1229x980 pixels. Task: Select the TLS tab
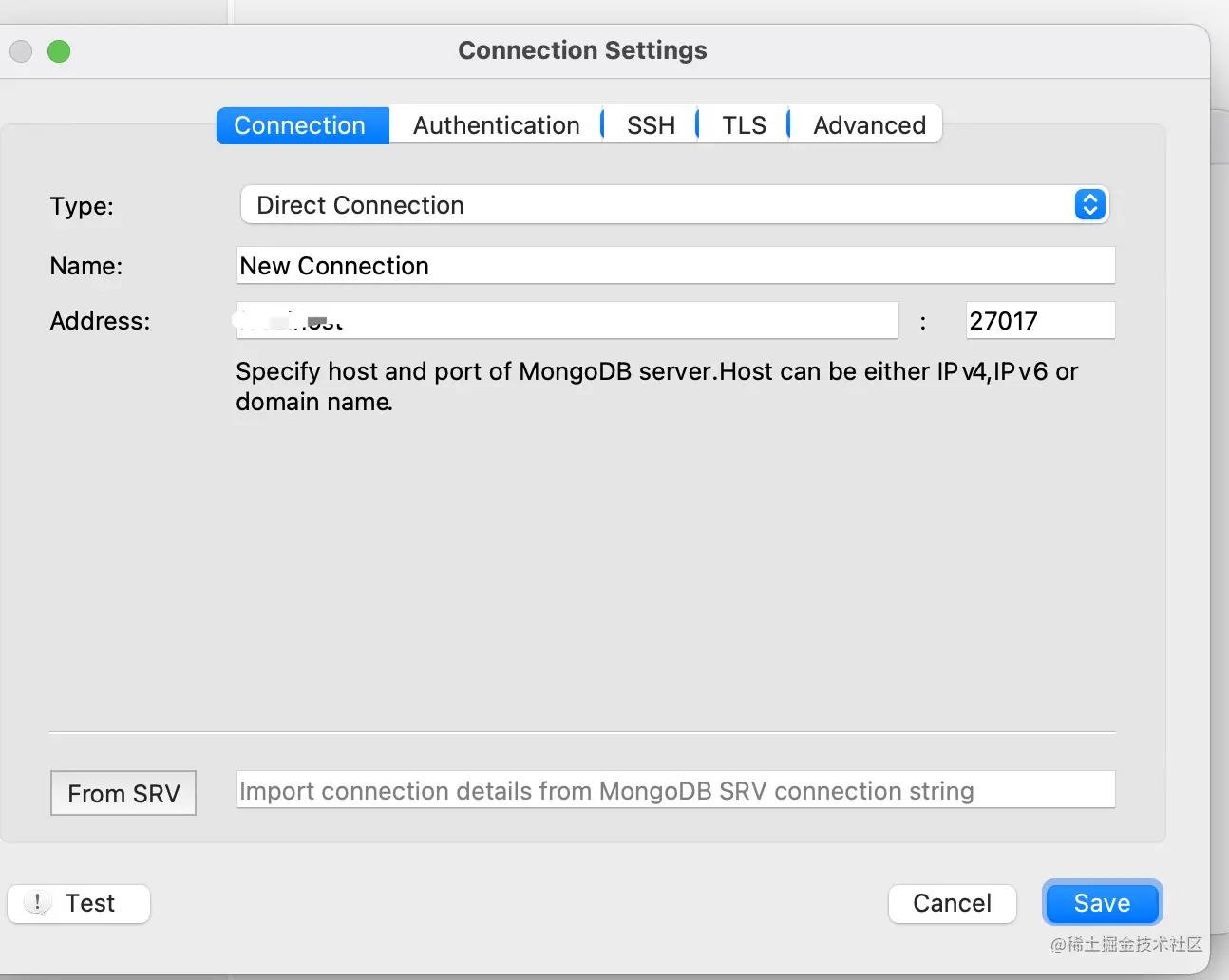744,125
